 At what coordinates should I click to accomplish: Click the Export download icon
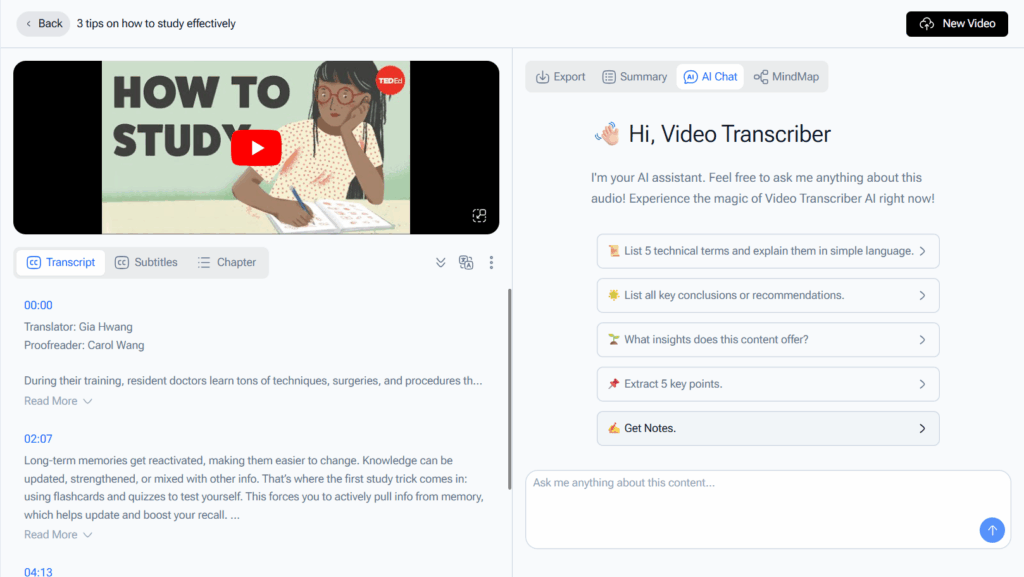pyautogui.click(x=541, y=76)
